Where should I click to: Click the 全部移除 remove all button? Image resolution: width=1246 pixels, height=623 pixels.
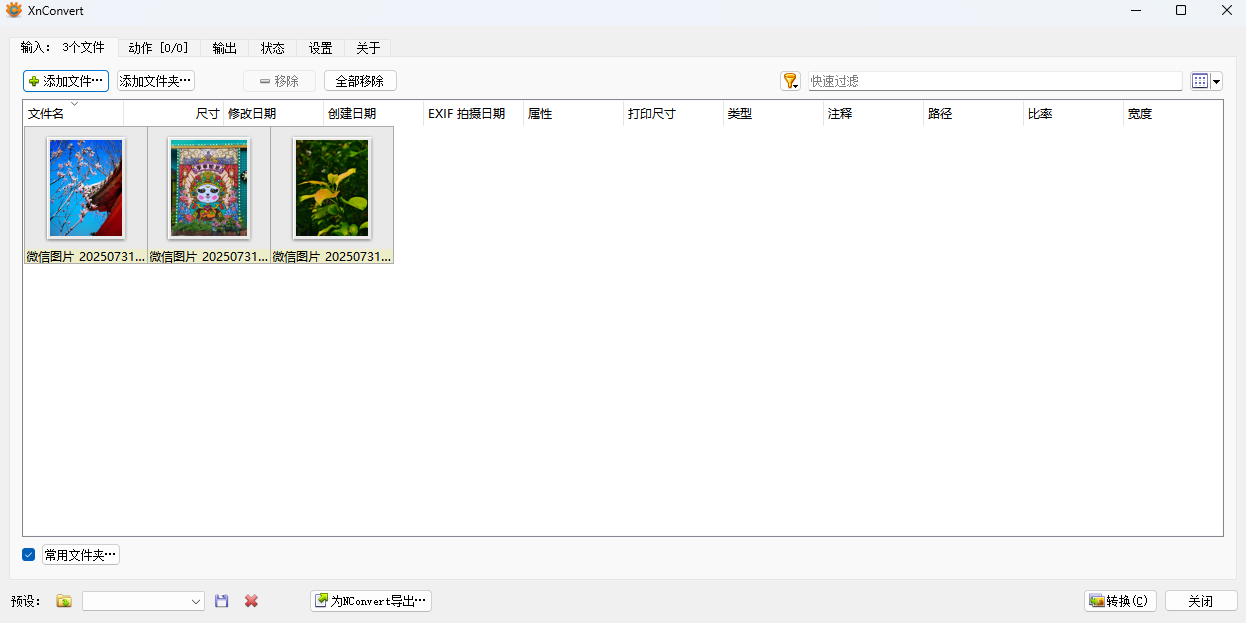(359, 80)
